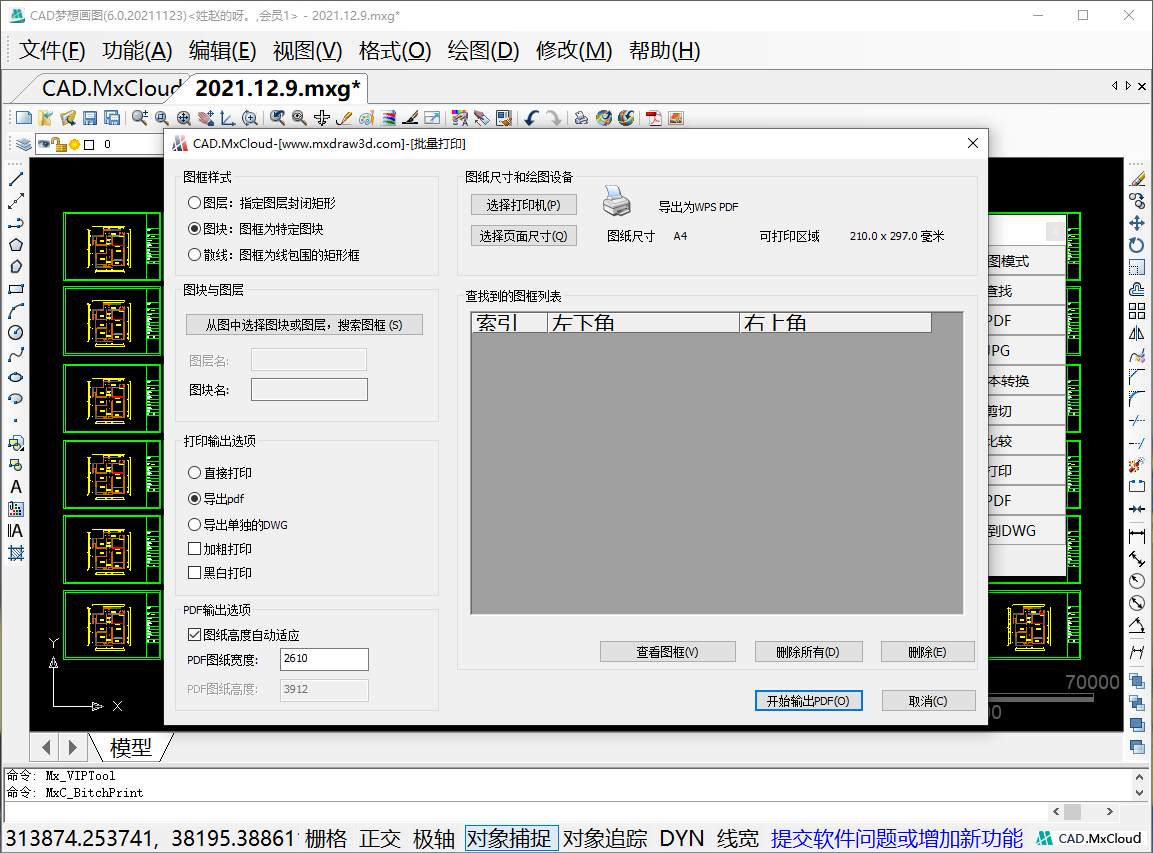Open the 编辑(E) menu

tap(223, 51)
